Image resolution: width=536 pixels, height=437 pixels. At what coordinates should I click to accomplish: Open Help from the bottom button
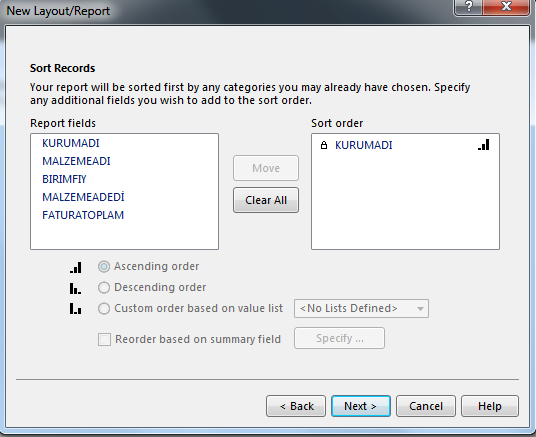tap(490, 406)
